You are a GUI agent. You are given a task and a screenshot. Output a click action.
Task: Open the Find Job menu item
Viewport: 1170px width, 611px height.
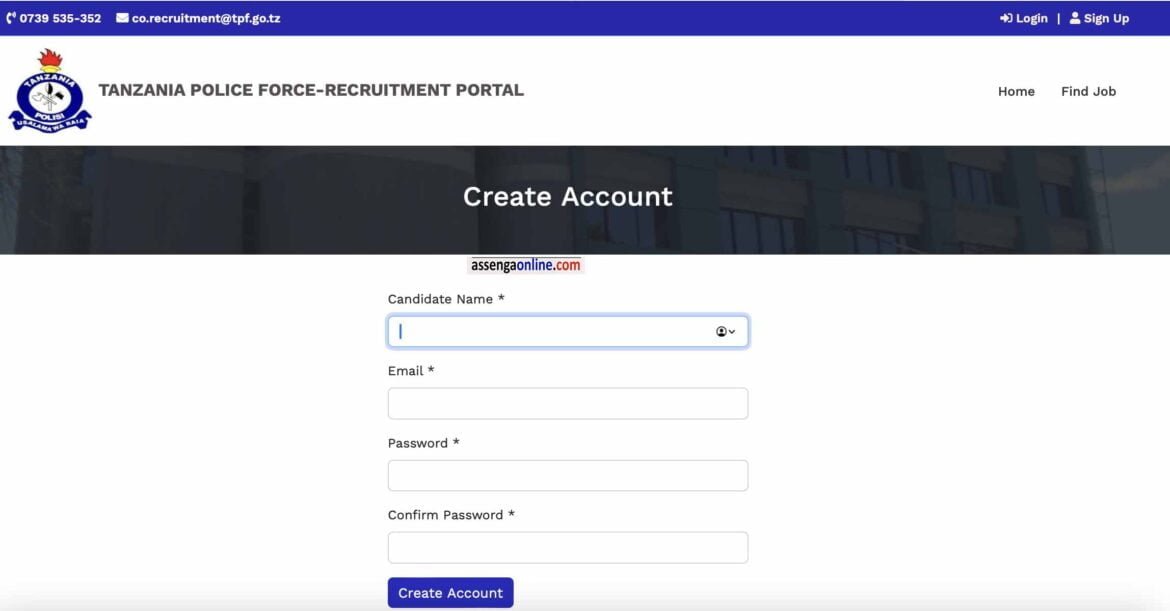(x=1088, y=91)
